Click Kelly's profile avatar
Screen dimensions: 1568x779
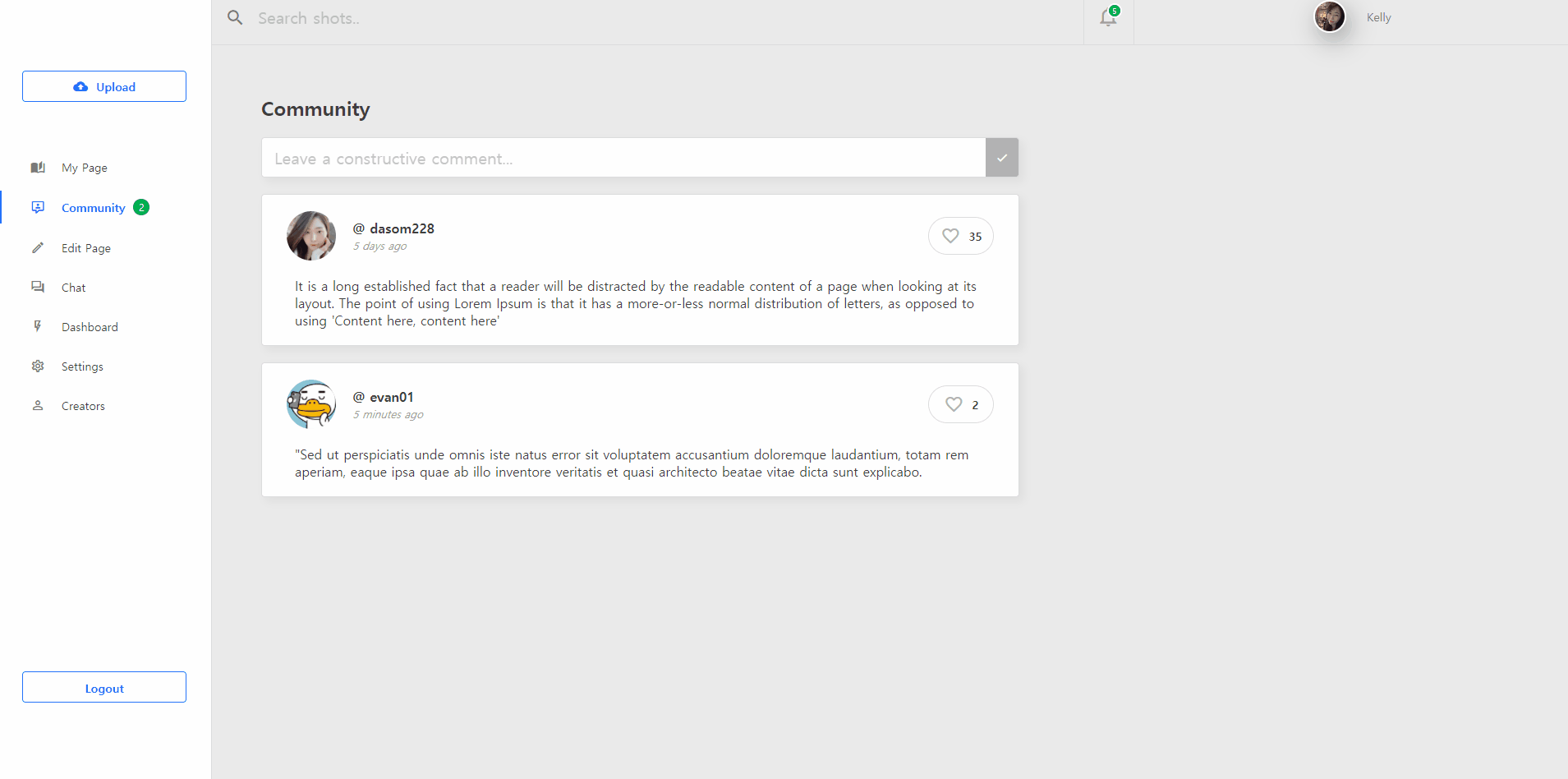tap(1330, 16)
